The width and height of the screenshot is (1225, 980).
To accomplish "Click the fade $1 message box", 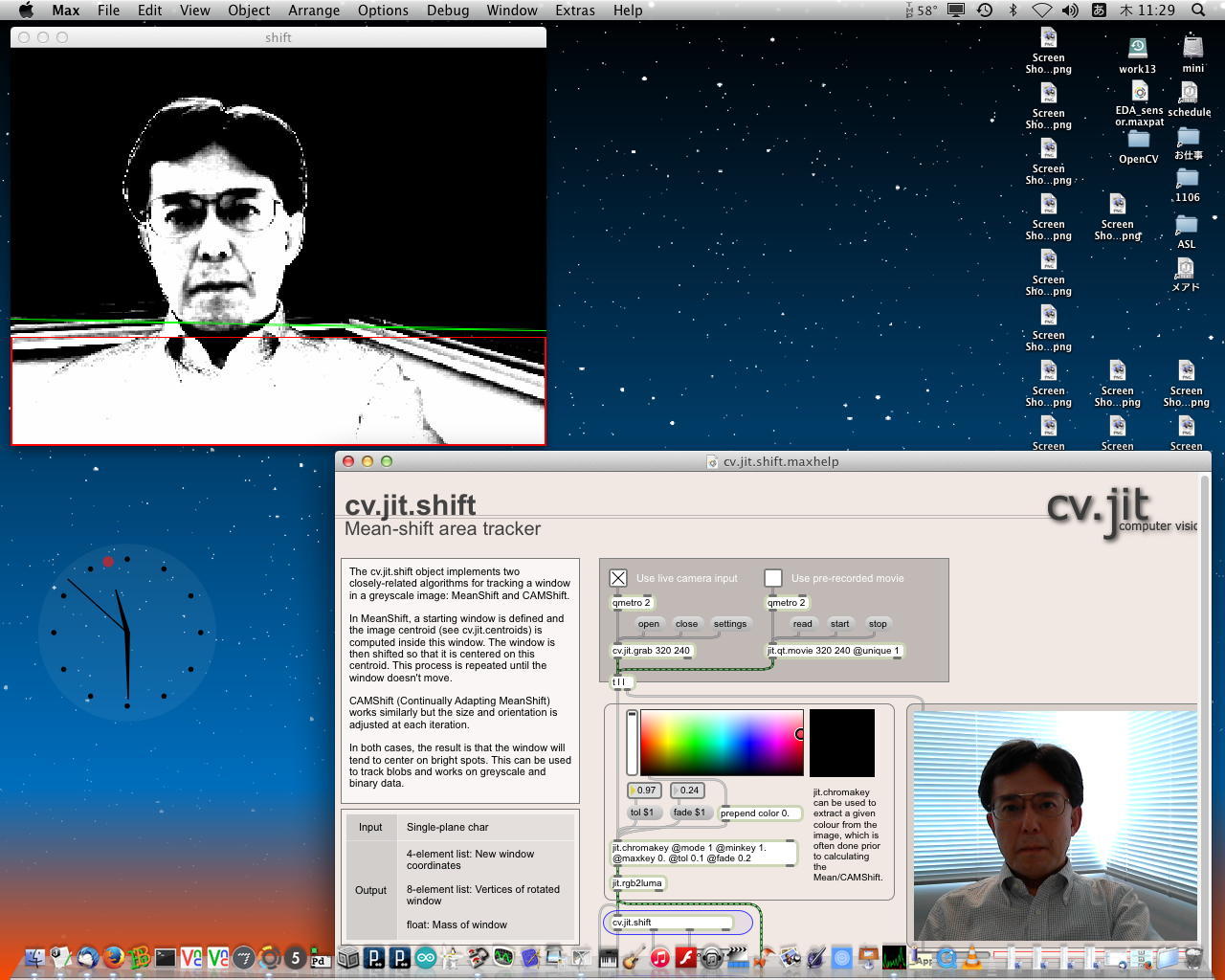I will click(x=689, y=813).
